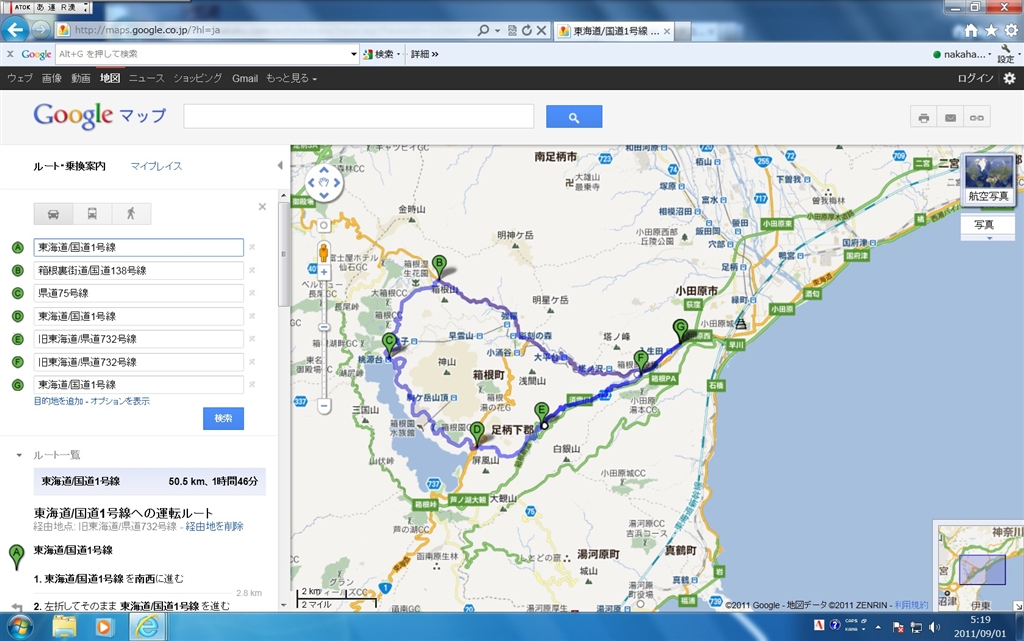Open the address bar search dropdown arrow
The image size is (1024, 641).
tap(498, 31)
